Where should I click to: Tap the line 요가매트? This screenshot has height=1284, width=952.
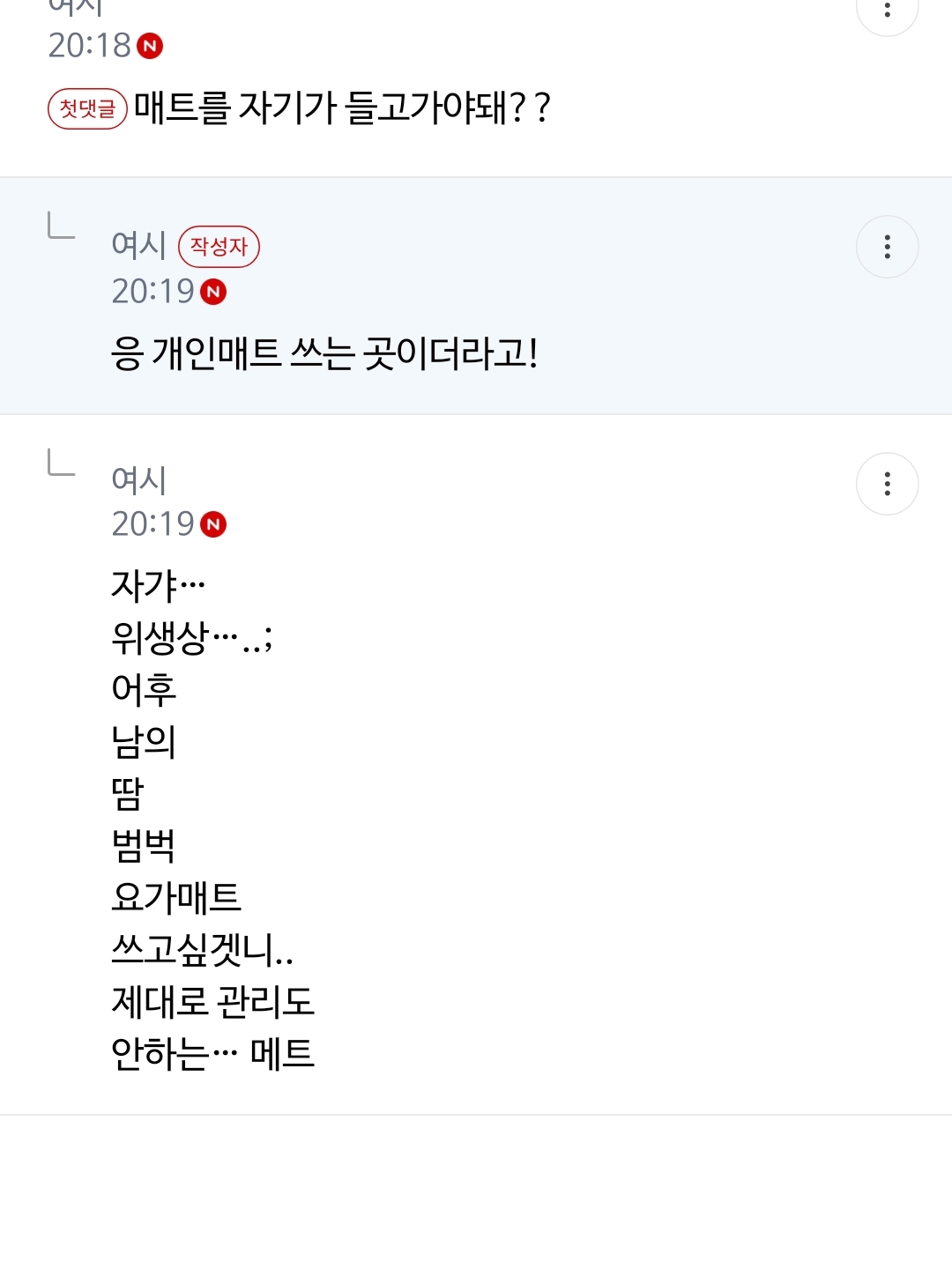[176, 898]
